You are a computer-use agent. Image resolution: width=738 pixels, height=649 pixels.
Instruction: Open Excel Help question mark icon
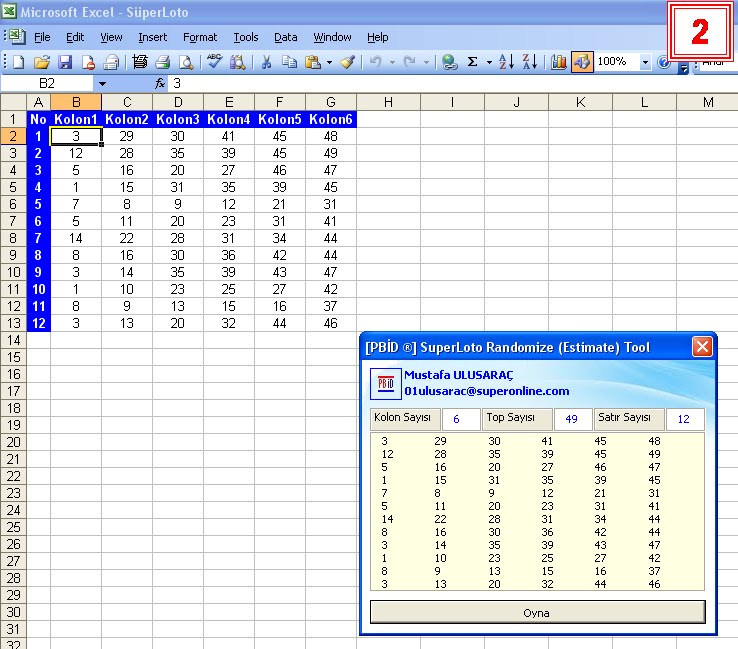pos(663,62)
